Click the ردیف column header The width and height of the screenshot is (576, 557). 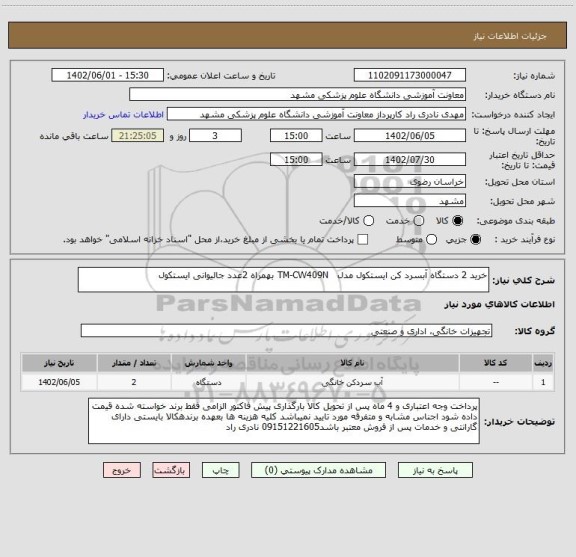(543, 363)
